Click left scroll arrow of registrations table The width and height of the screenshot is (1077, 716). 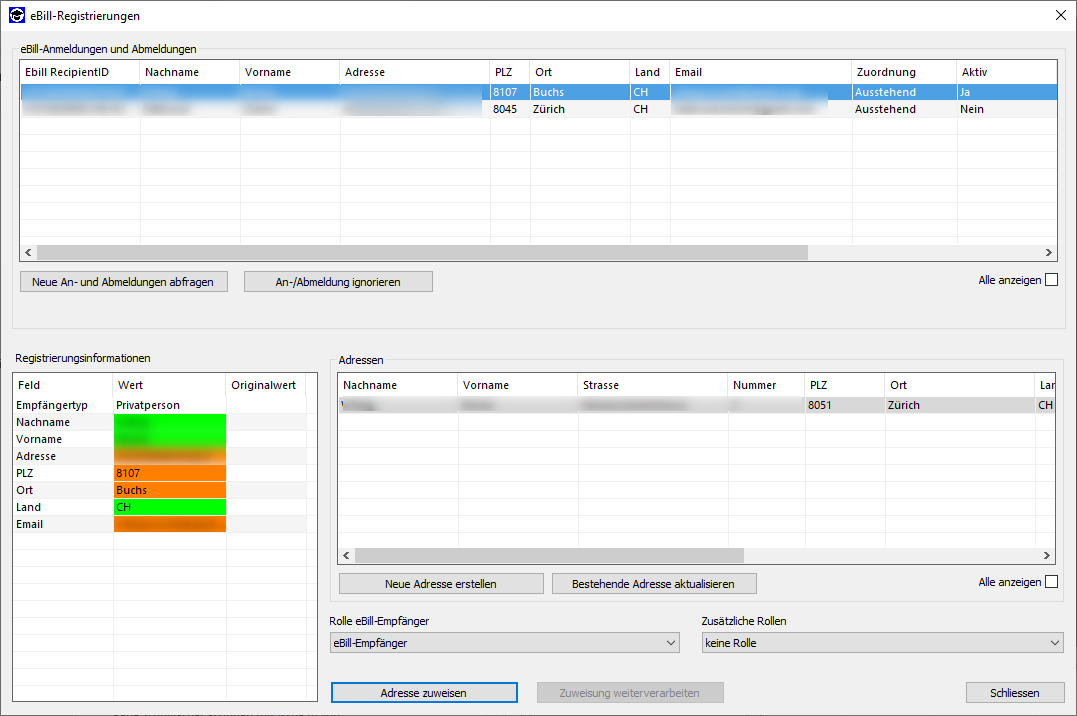[x=28, y=253]
